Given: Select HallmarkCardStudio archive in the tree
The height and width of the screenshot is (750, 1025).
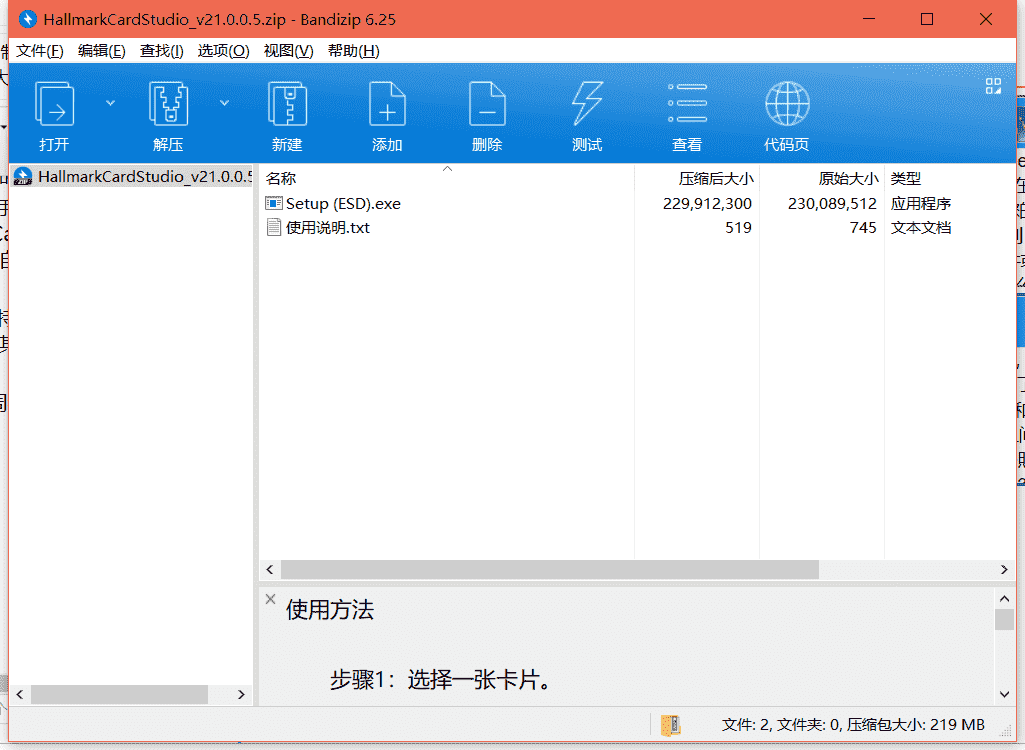Looking at the screenshot, I should pyautogui.click(x=132, y=177).
